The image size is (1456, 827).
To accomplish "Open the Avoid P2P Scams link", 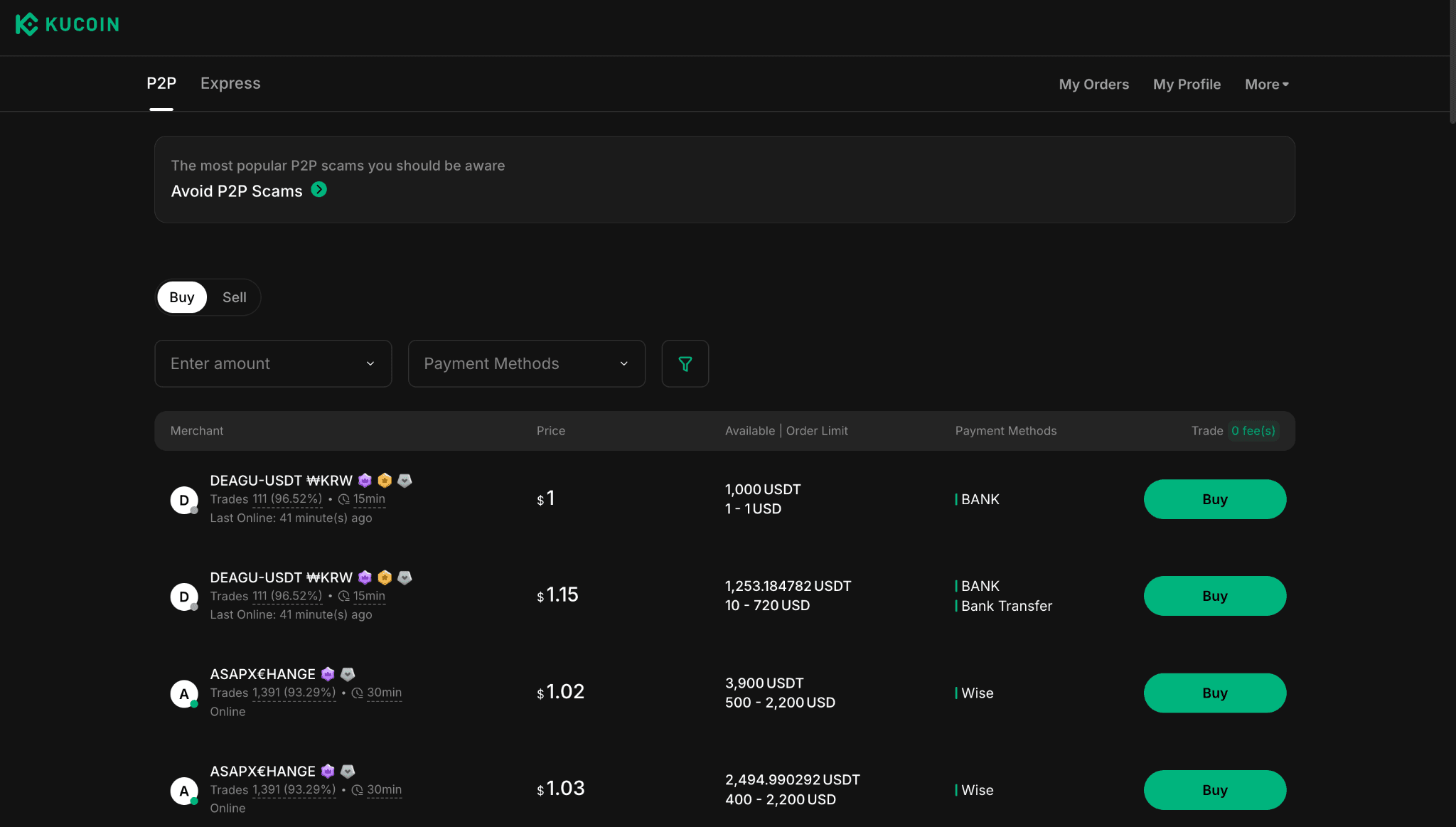I will click(237, 191).
